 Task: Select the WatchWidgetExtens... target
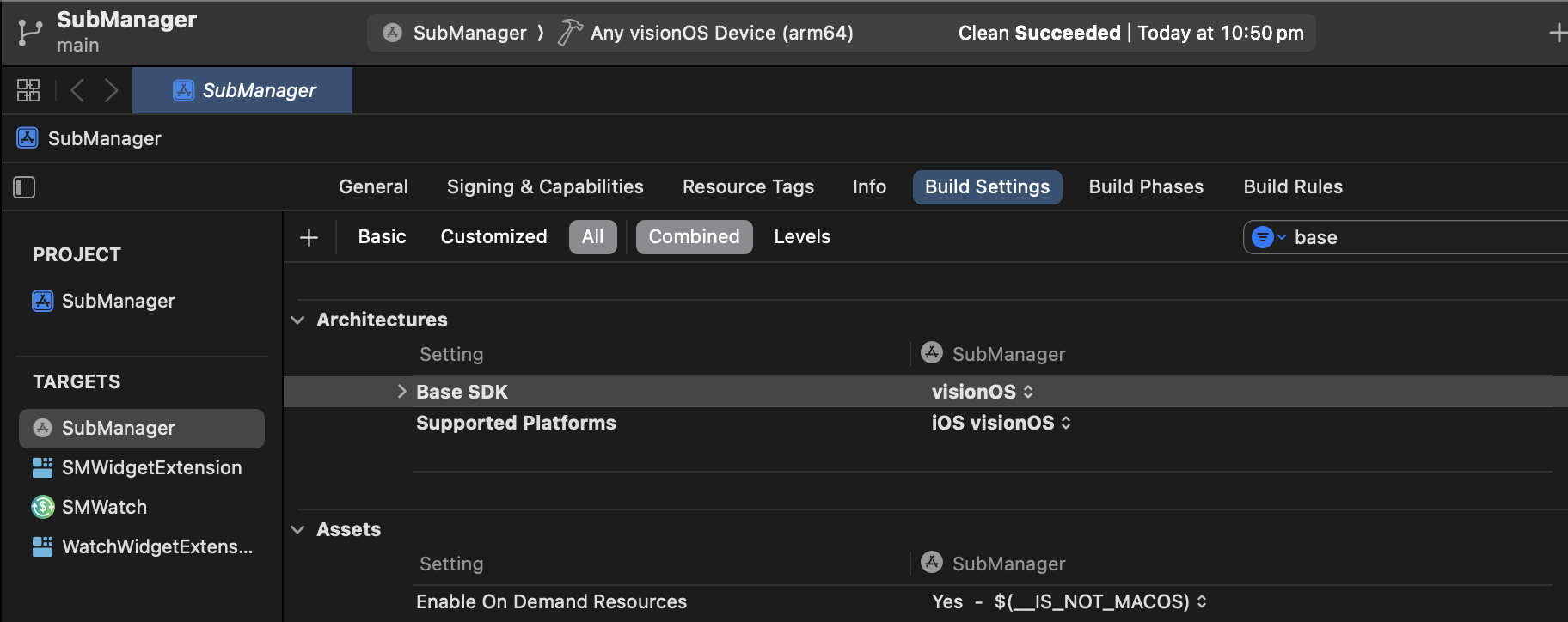(x=142, y=546)
